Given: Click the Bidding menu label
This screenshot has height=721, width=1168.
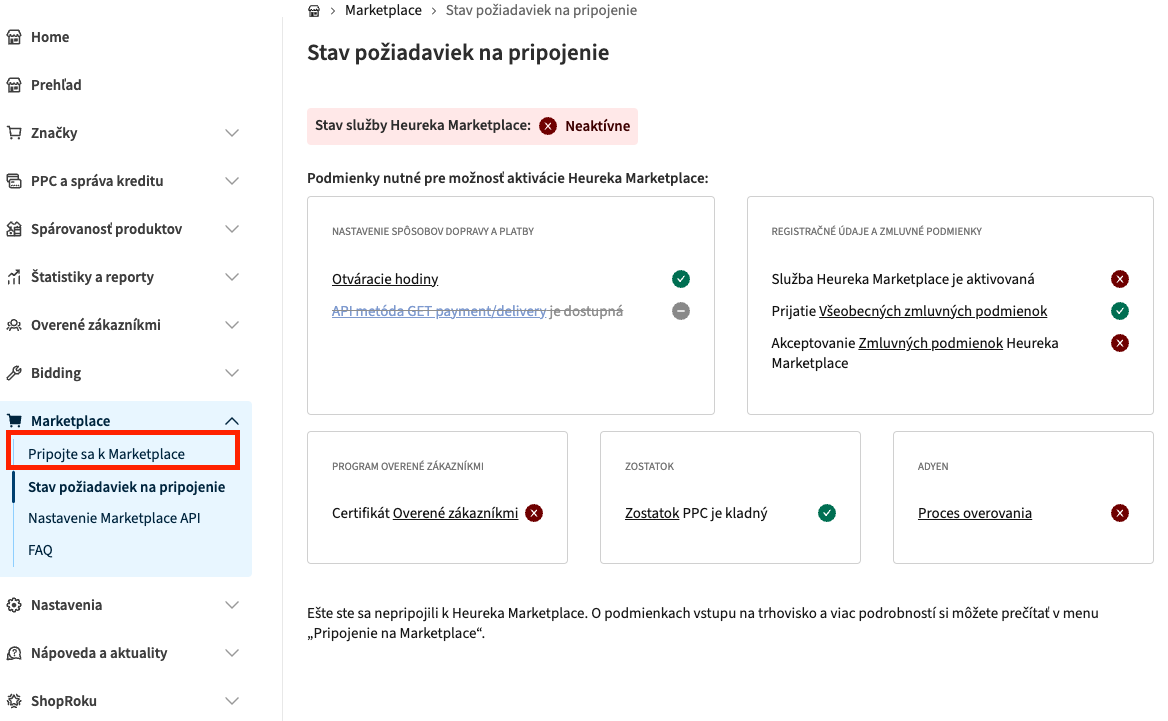Looking at the screenshot, I should point(56,373).
